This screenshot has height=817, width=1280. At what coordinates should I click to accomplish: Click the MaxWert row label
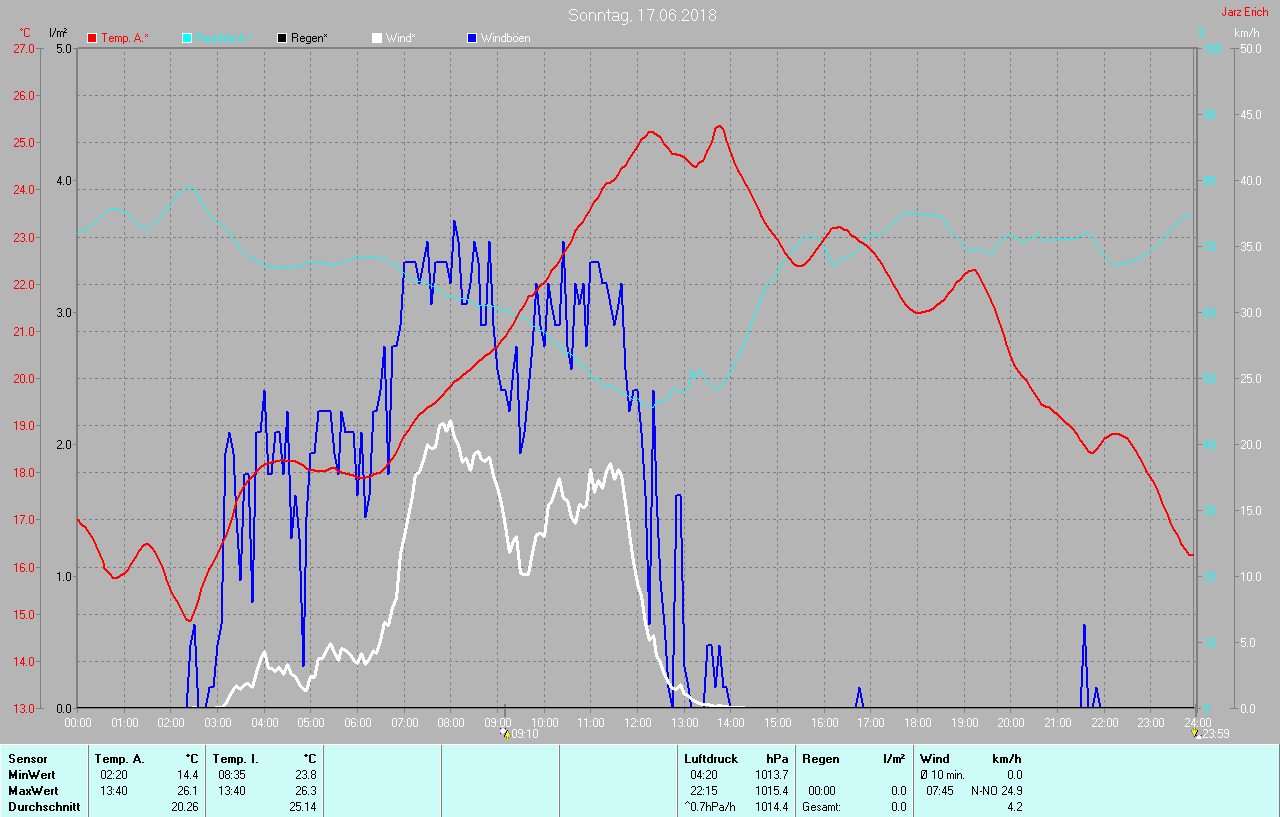(31, 791)
